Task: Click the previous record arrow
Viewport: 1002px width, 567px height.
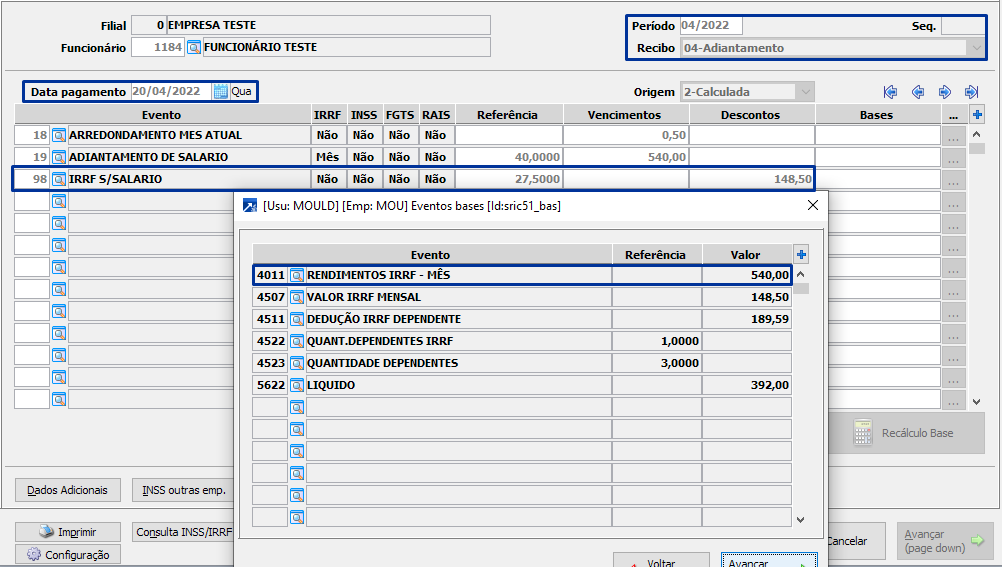Action: pos(917,92)
